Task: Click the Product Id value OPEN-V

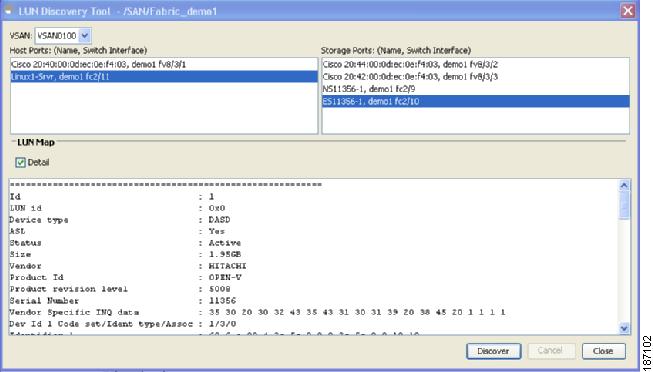Action: tap(225, 277)
